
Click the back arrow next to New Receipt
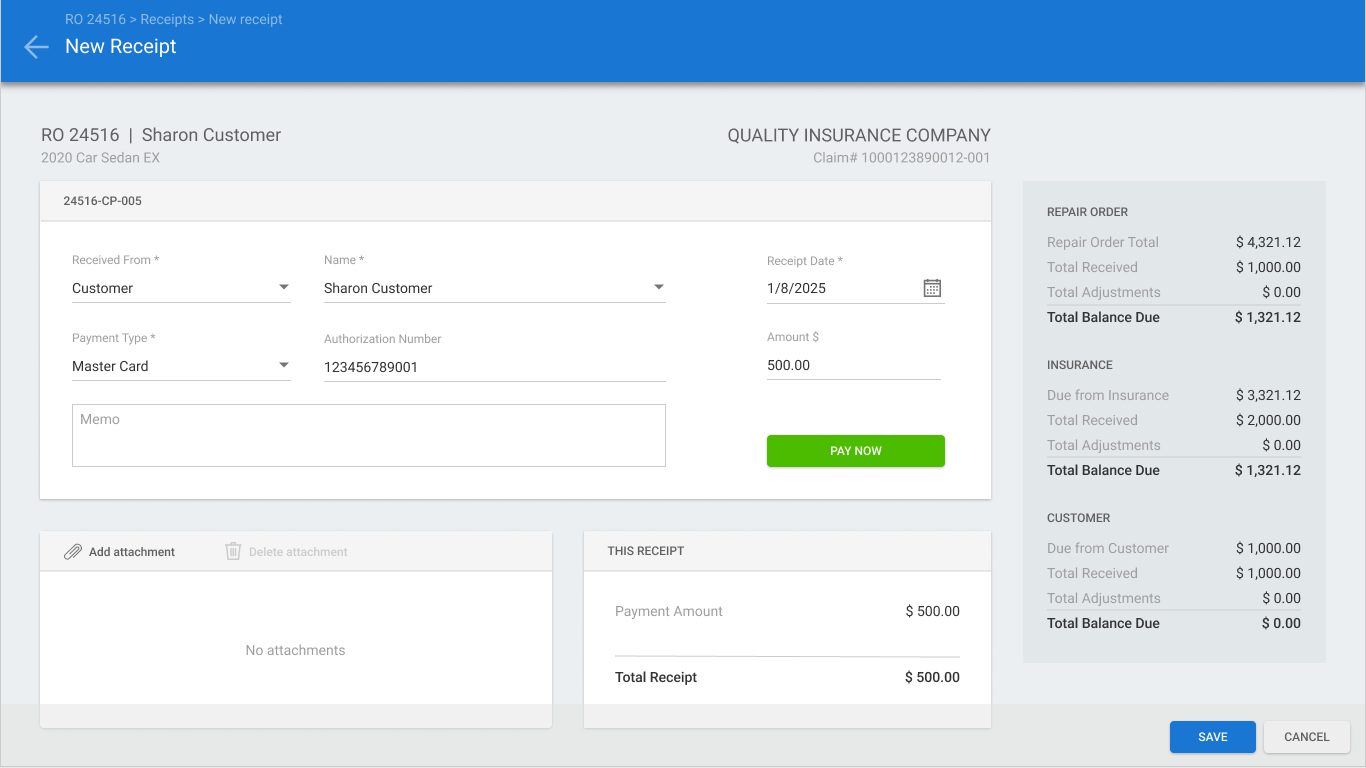click(36, 47)
